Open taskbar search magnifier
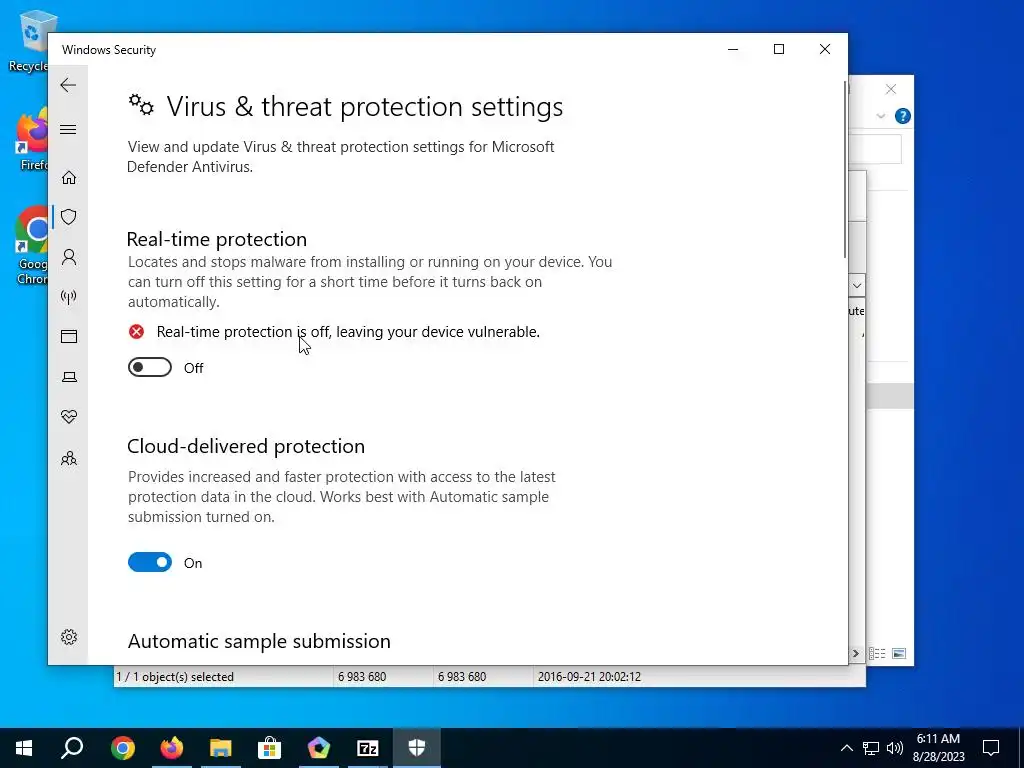1024x768 pixels. pyautogui.click(x=72, y=748)
